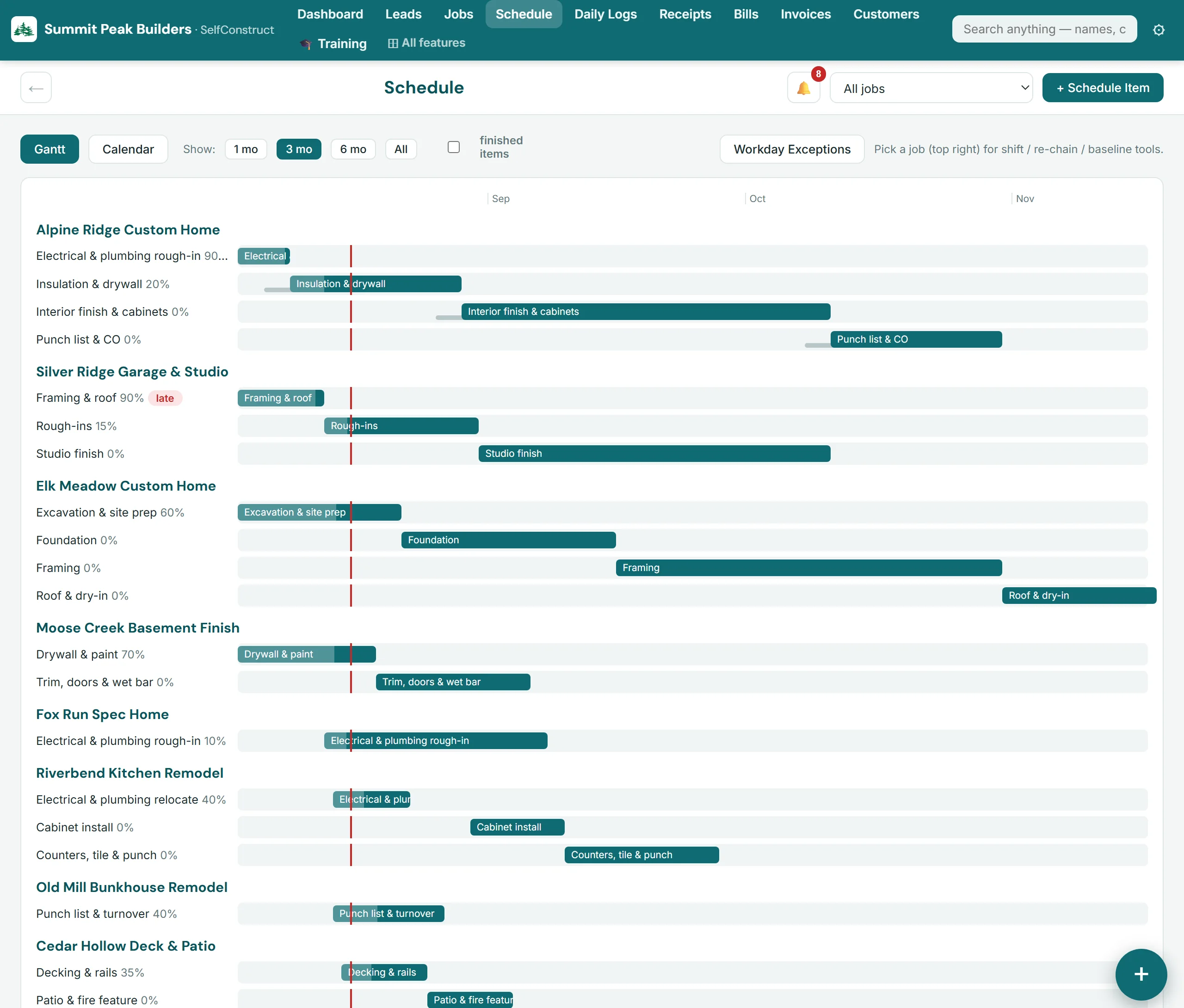The width and height of the screenshot is (1184, 1008).
Task: Select the 3 mo range
Action: (299, 149)
